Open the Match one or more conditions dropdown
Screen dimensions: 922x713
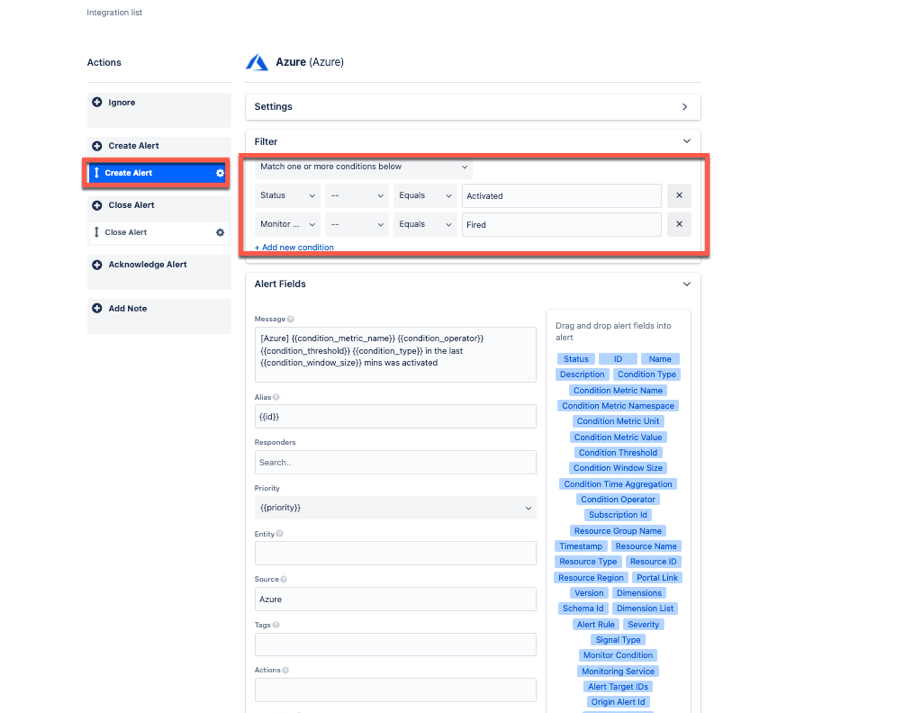363,167
